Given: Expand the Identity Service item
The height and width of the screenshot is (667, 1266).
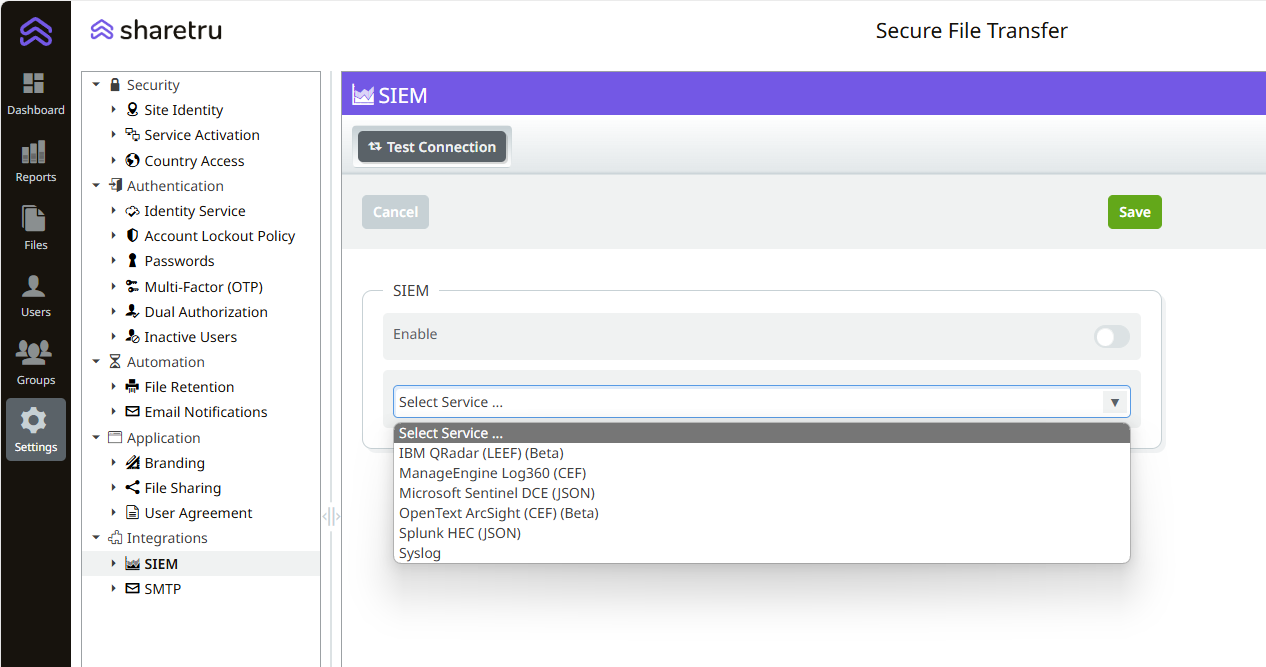Looking at the screenshot, I should pos(114,210).
